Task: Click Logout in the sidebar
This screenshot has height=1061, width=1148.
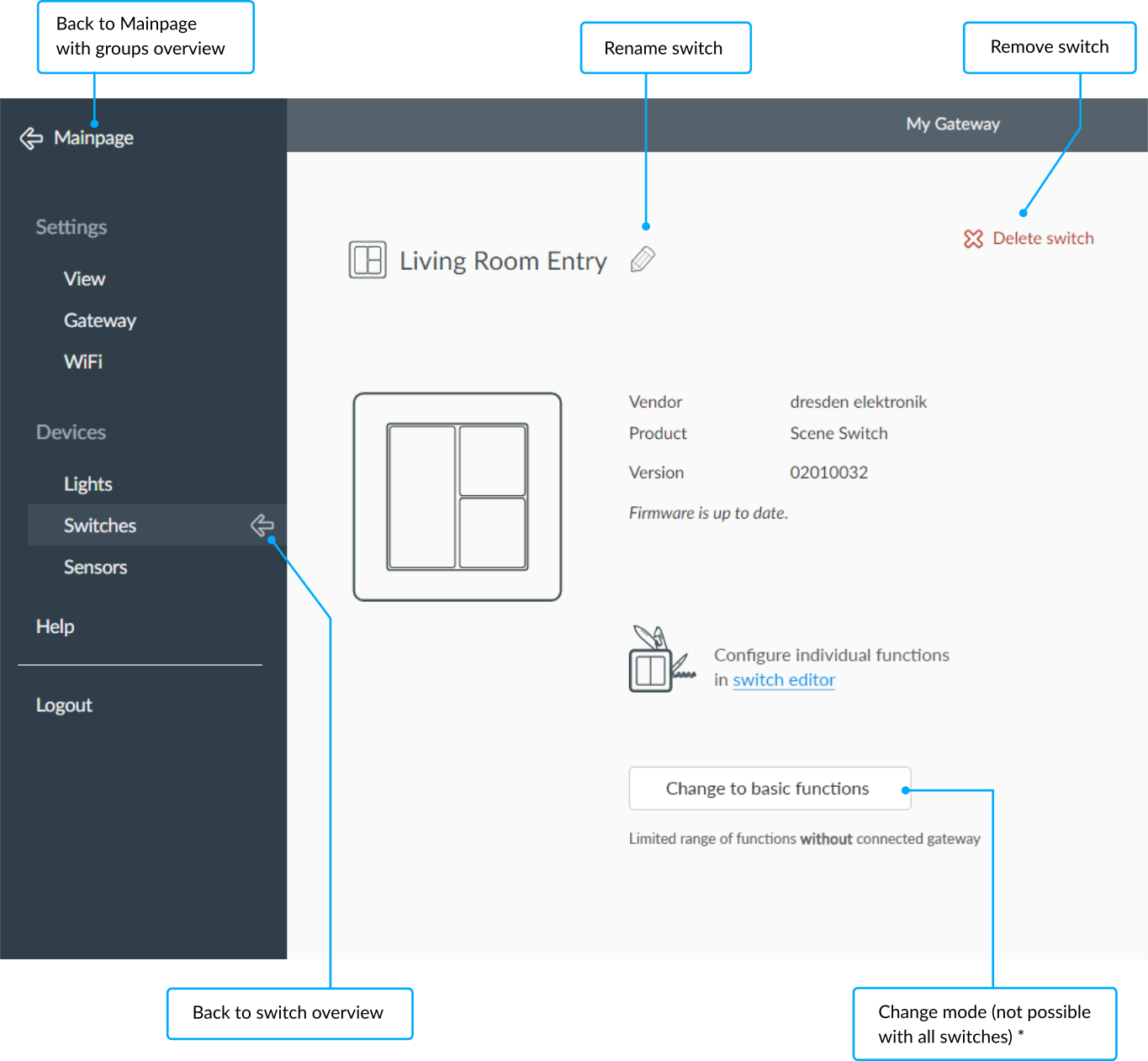Action: pyautogui.click(x=64, y=705)
